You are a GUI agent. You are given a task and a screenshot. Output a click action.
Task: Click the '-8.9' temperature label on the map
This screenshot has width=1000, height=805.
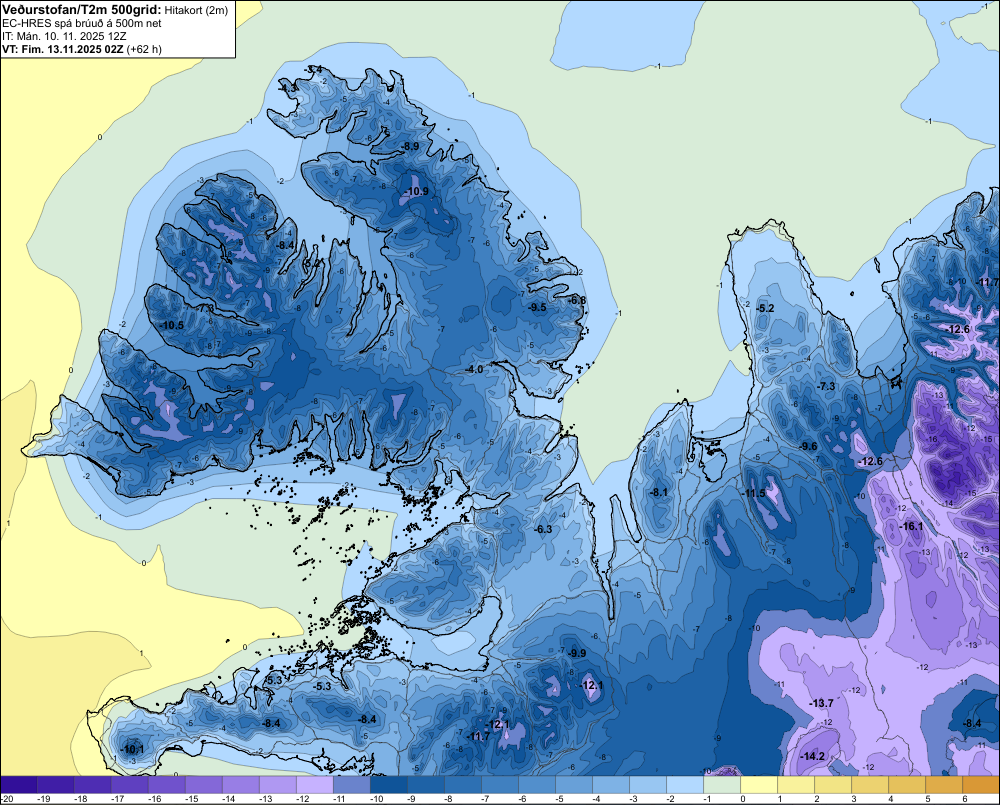(409, 146)
